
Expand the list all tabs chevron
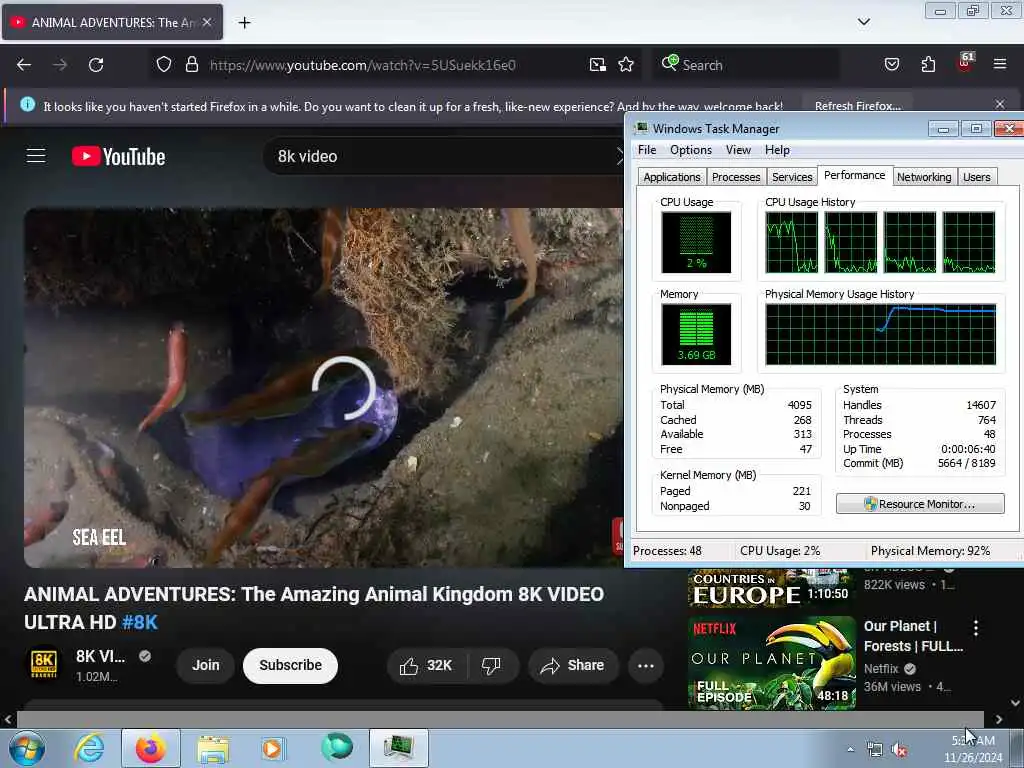tap(864, 22)
